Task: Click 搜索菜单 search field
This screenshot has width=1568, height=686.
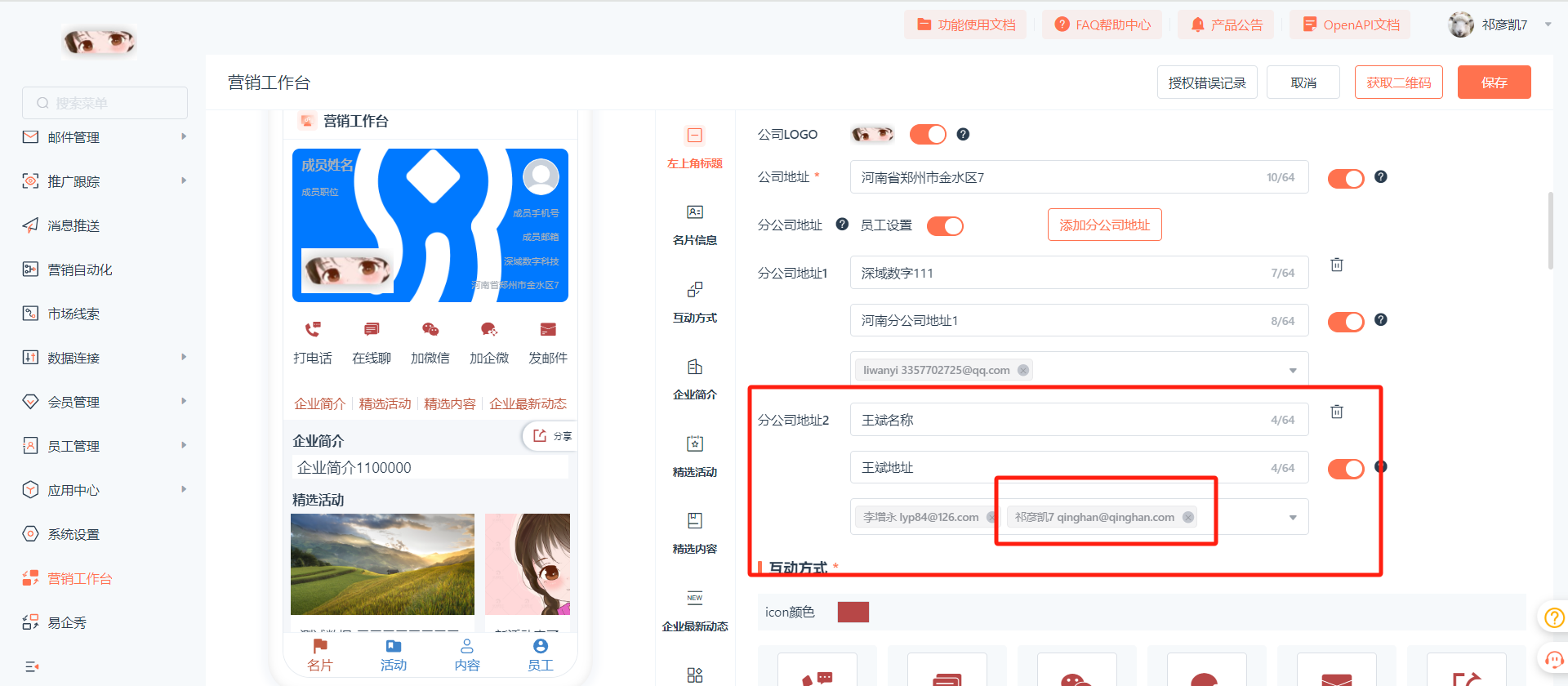Action: (105, 103)
